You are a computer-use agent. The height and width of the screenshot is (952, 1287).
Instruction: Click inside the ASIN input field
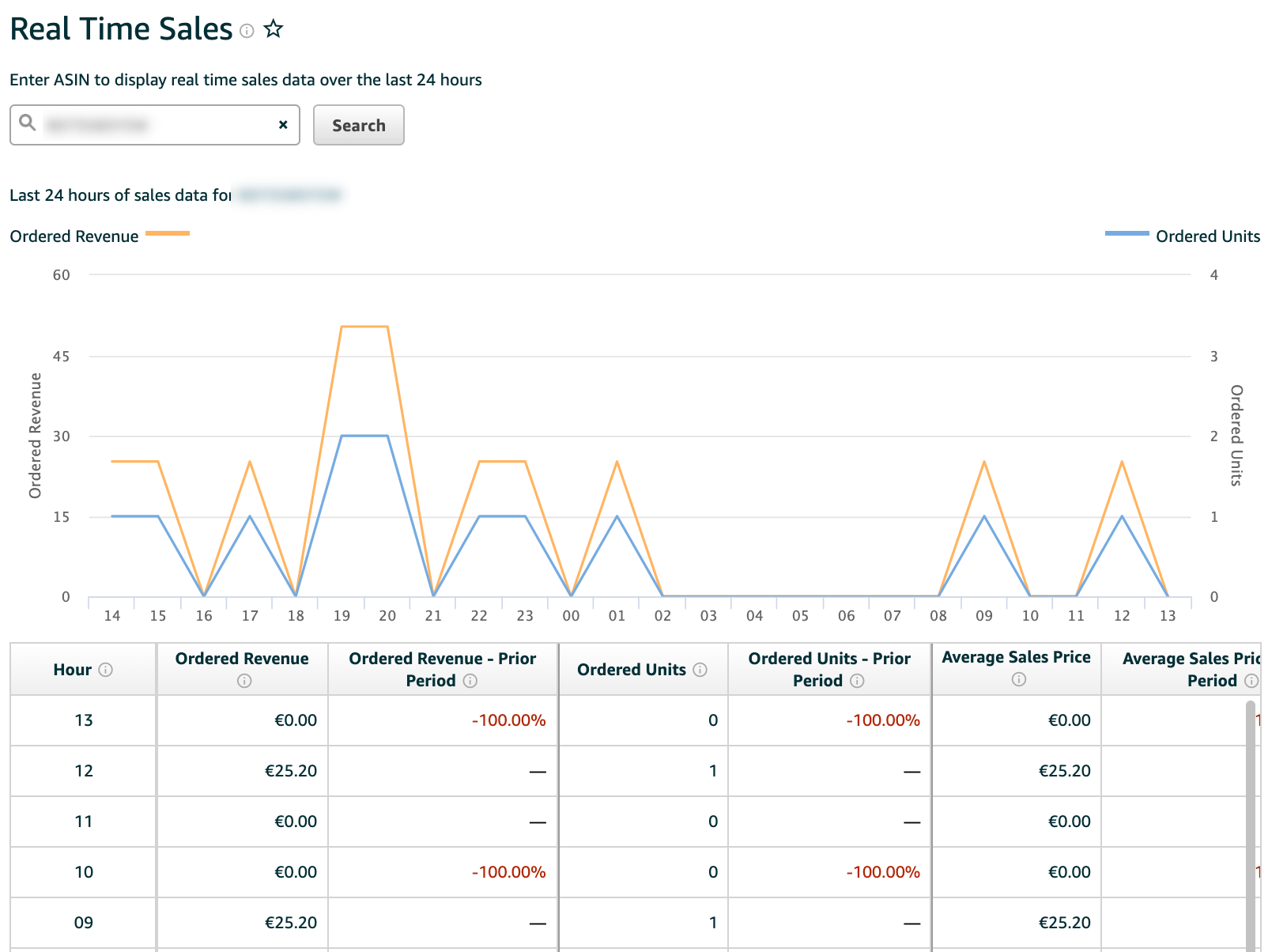click(150, 124)
